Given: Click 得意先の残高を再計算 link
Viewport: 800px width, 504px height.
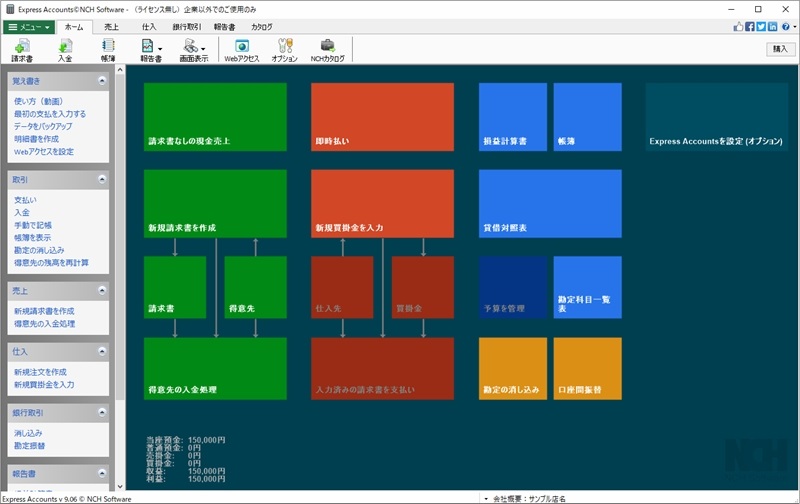Looking at the screenshot, I should 51,263.
